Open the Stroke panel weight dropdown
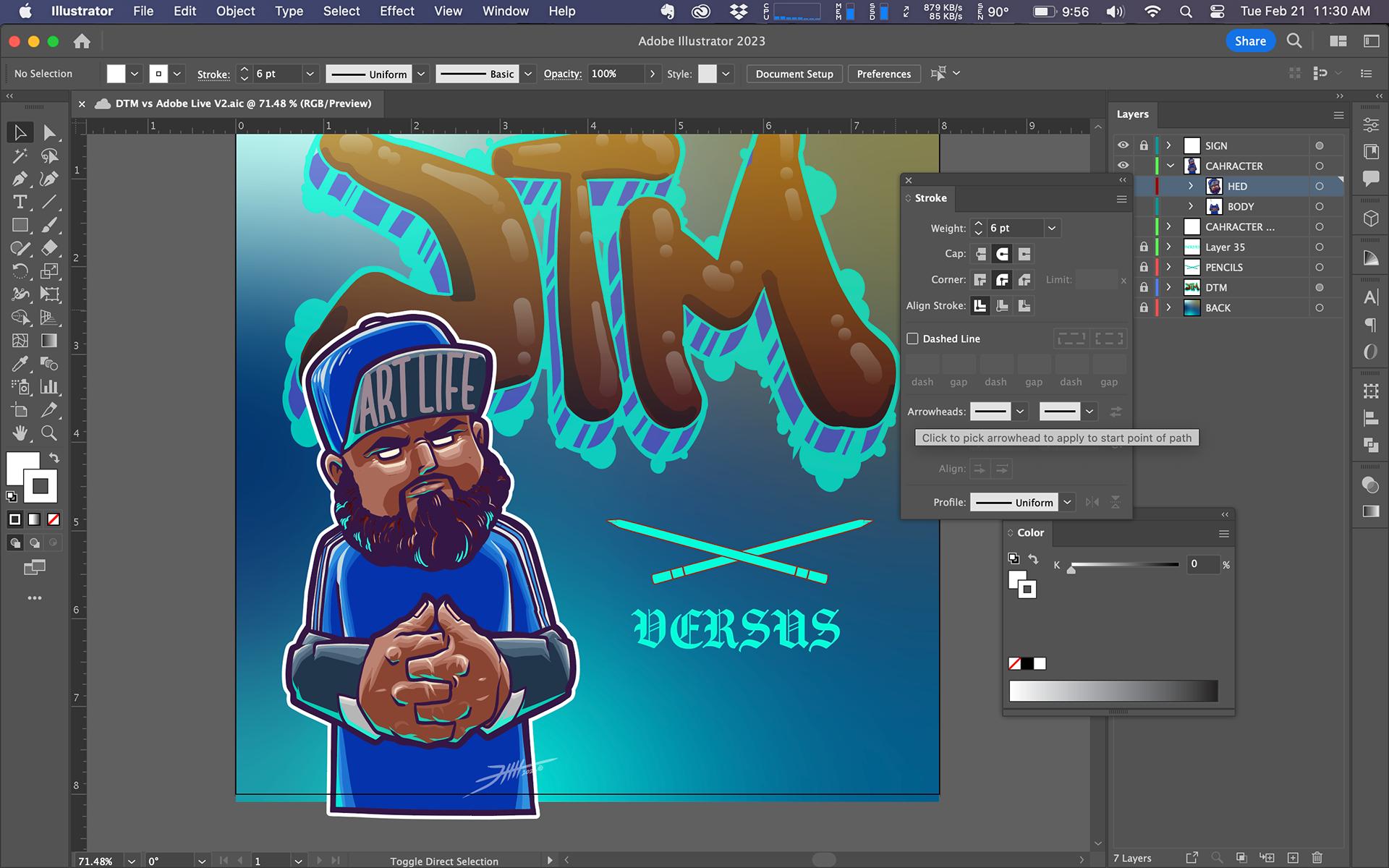This screenshot has width=1389, height=868. [1052, 228]
